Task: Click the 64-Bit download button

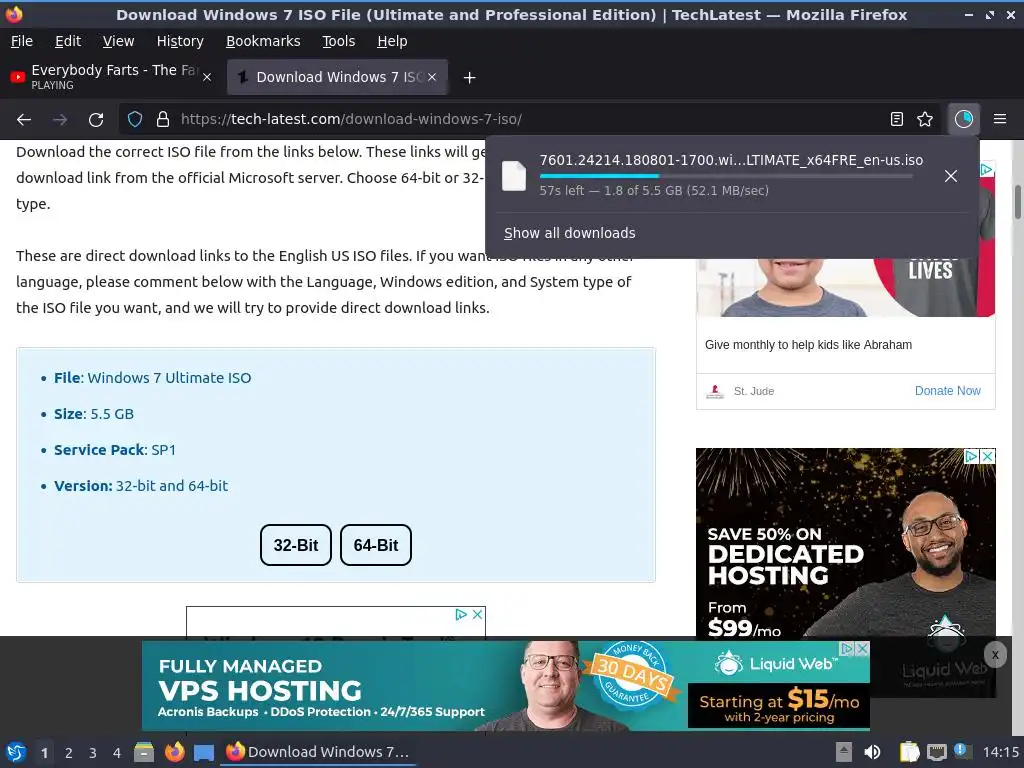Action: pyautogui.click(x=376, y=545)
